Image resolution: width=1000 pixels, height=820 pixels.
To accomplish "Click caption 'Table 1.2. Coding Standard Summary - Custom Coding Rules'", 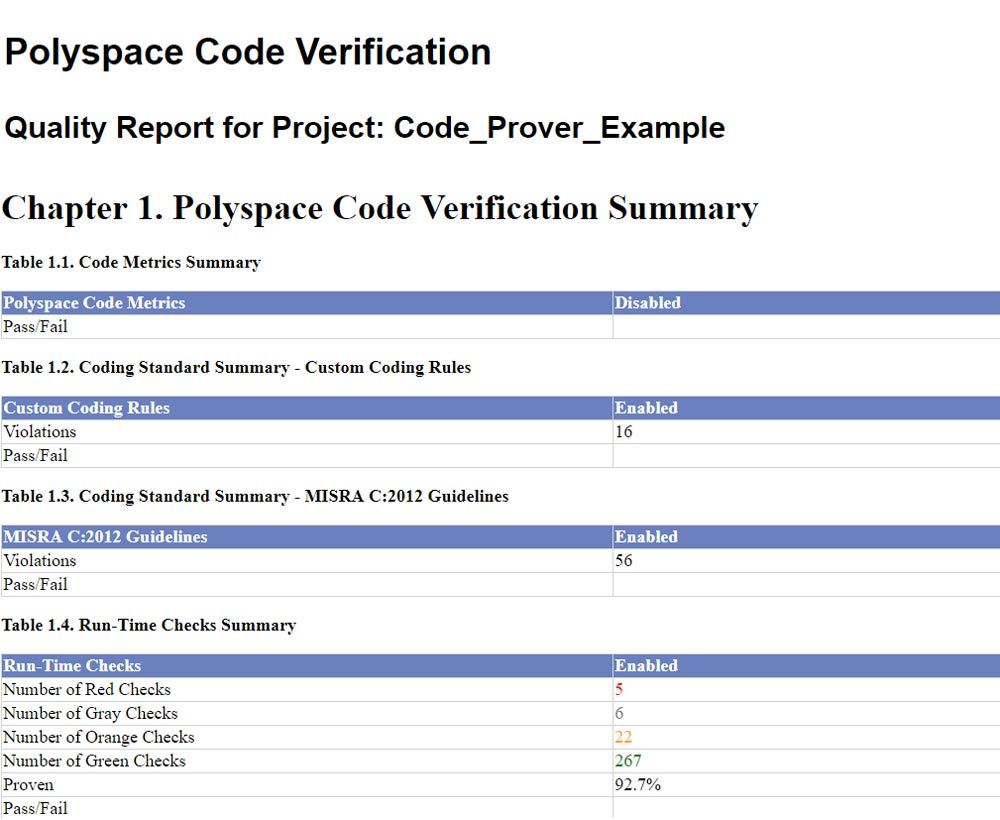I will point(237,367).
